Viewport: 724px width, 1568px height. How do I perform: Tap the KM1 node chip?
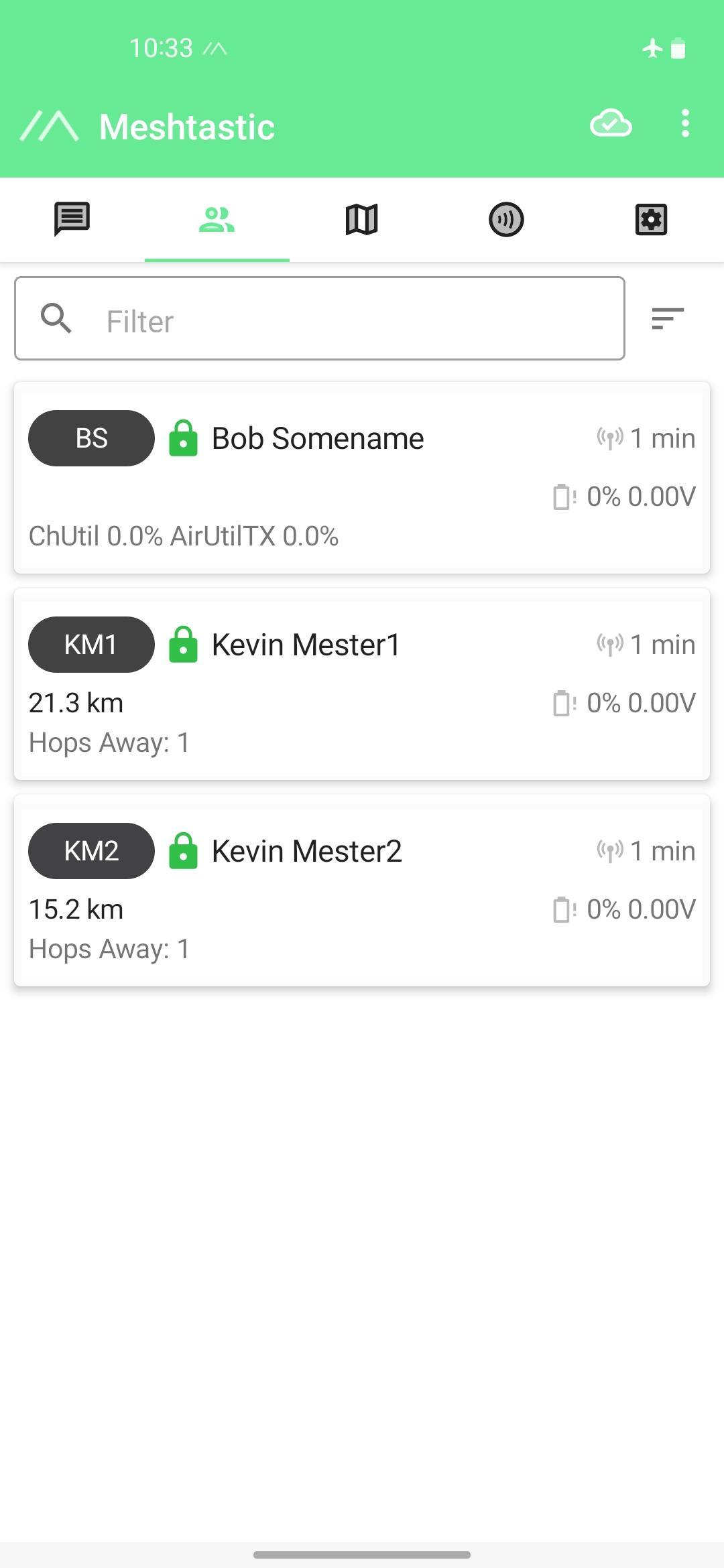click(x=91, y=645)
